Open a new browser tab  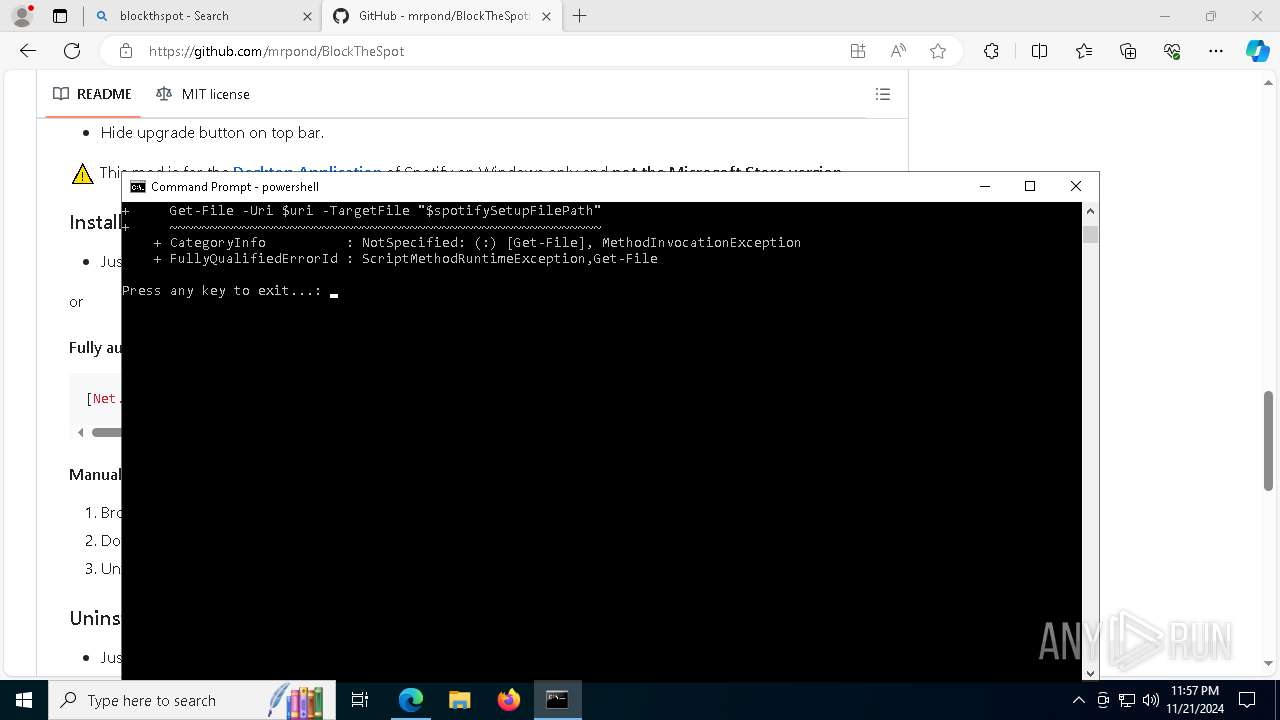pyautogui.click(x=580, y=16)
